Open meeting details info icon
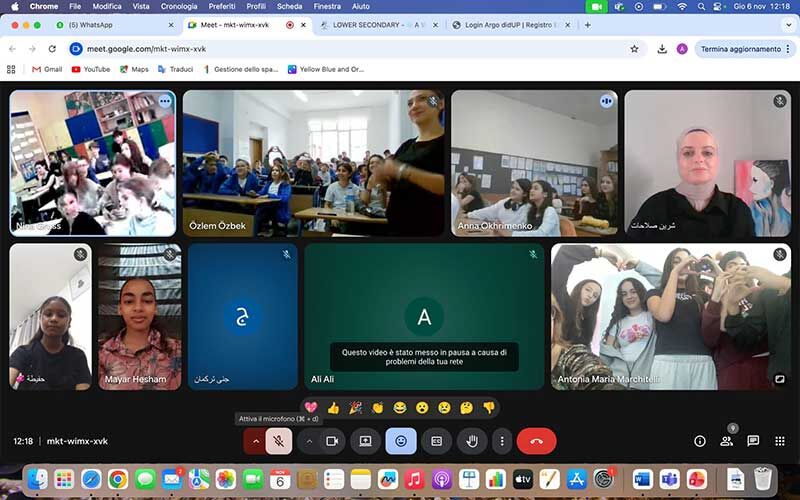Image resolution: width=800 pixels, height=500 pixels. point(700,441)
